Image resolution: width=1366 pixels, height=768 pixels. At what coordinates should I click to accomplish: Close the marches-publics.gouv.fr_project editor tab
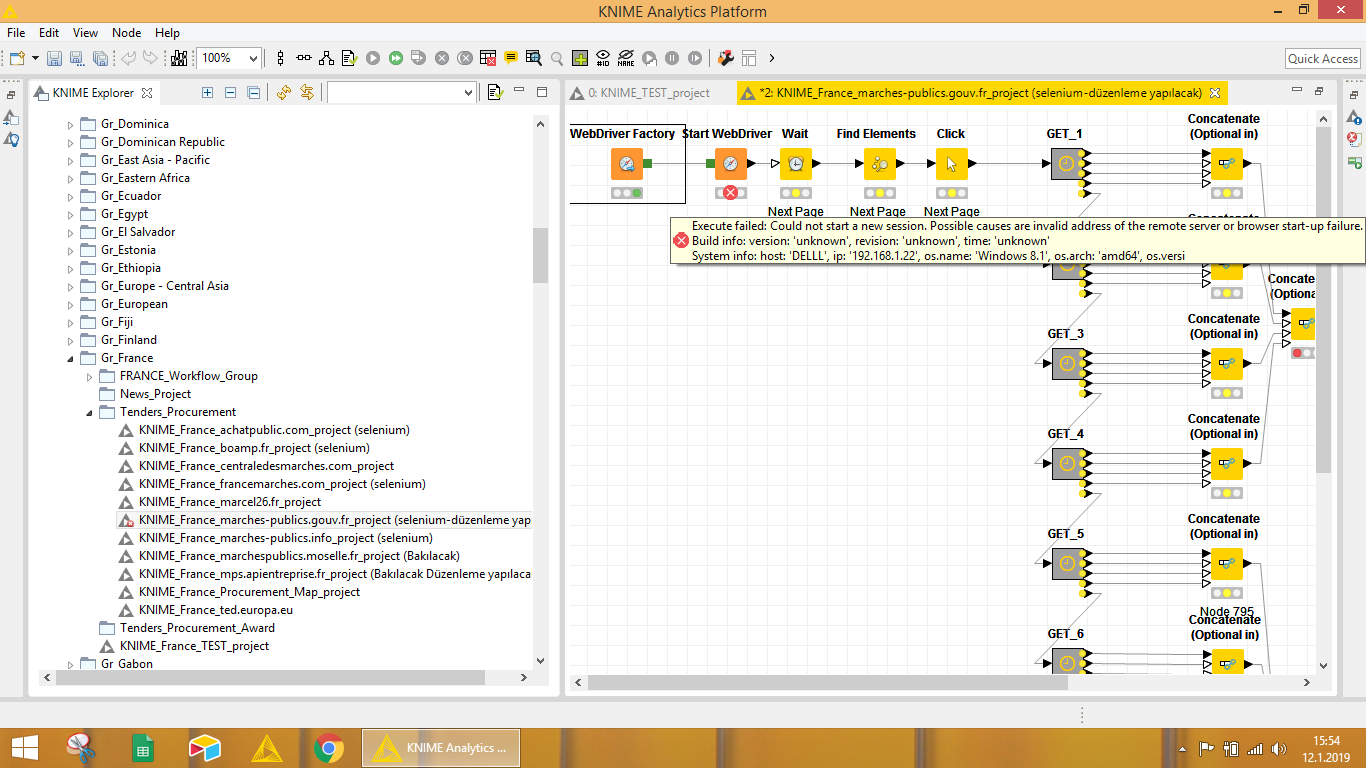pos(1215,93)
